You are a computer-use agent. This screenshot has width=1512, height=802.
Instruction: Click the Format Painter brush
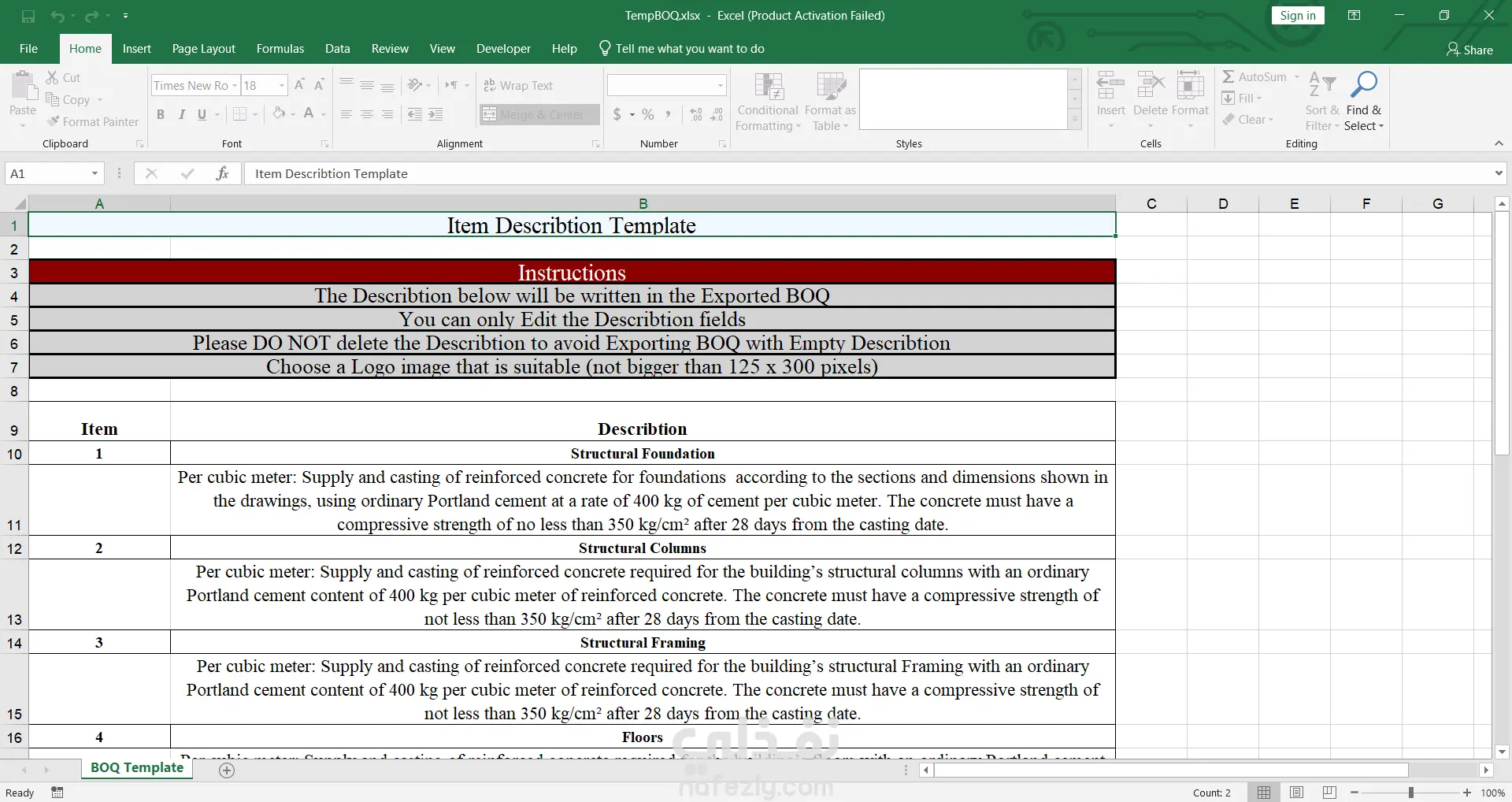(x=93, y=121)
